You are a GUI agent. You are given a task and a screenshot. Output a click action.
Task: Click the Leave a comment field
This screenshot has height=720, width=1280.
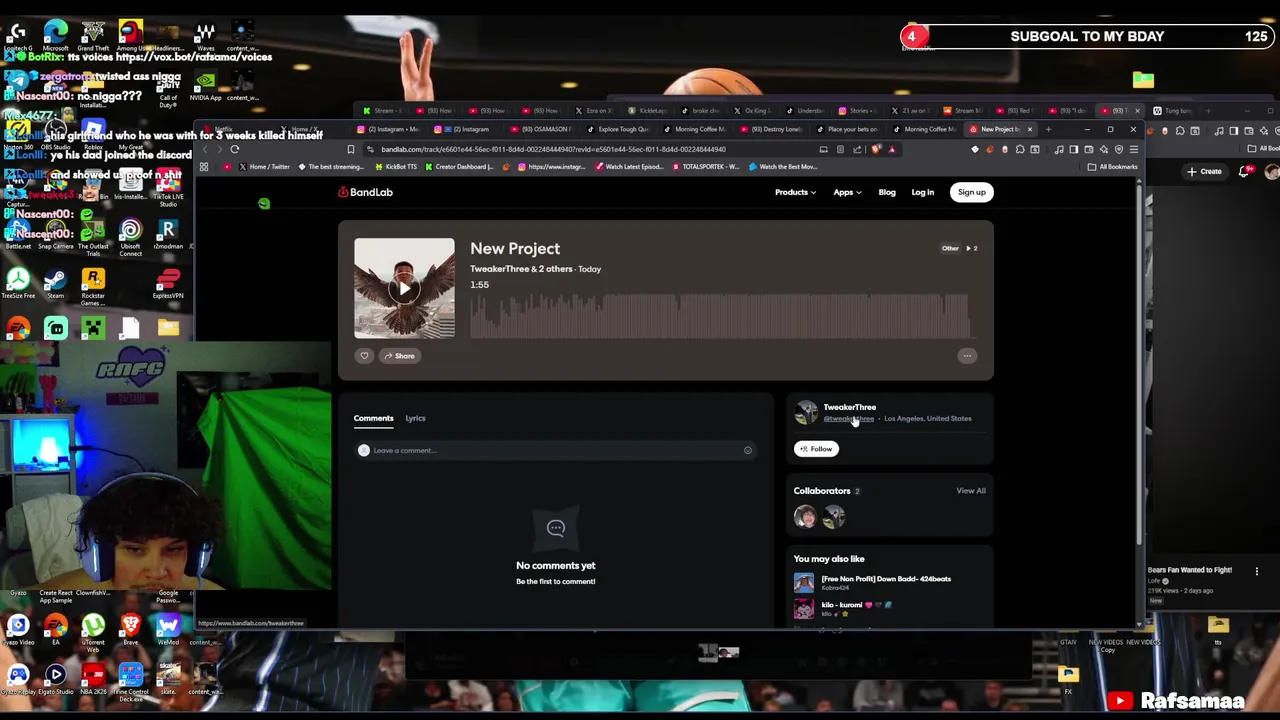555,450
